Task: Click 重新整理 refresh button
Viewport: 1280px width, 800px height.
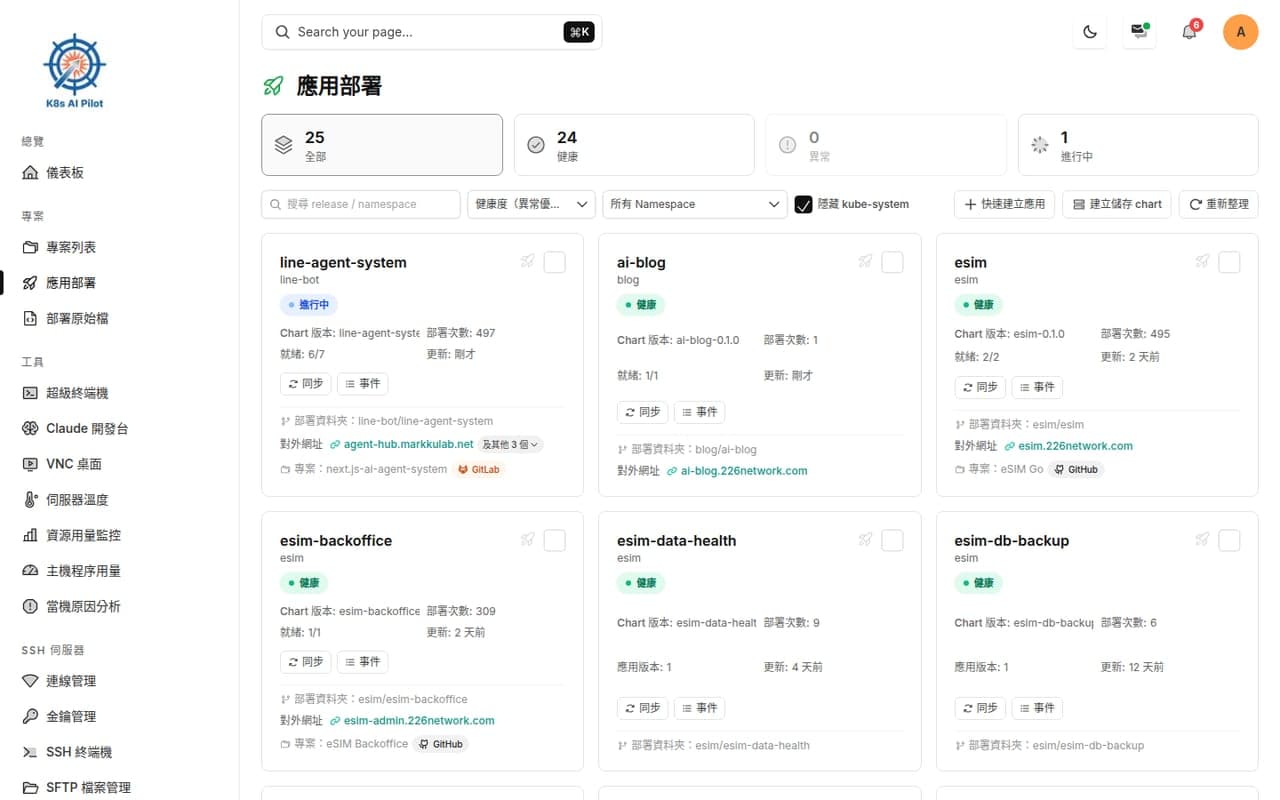Action: 1218,204
